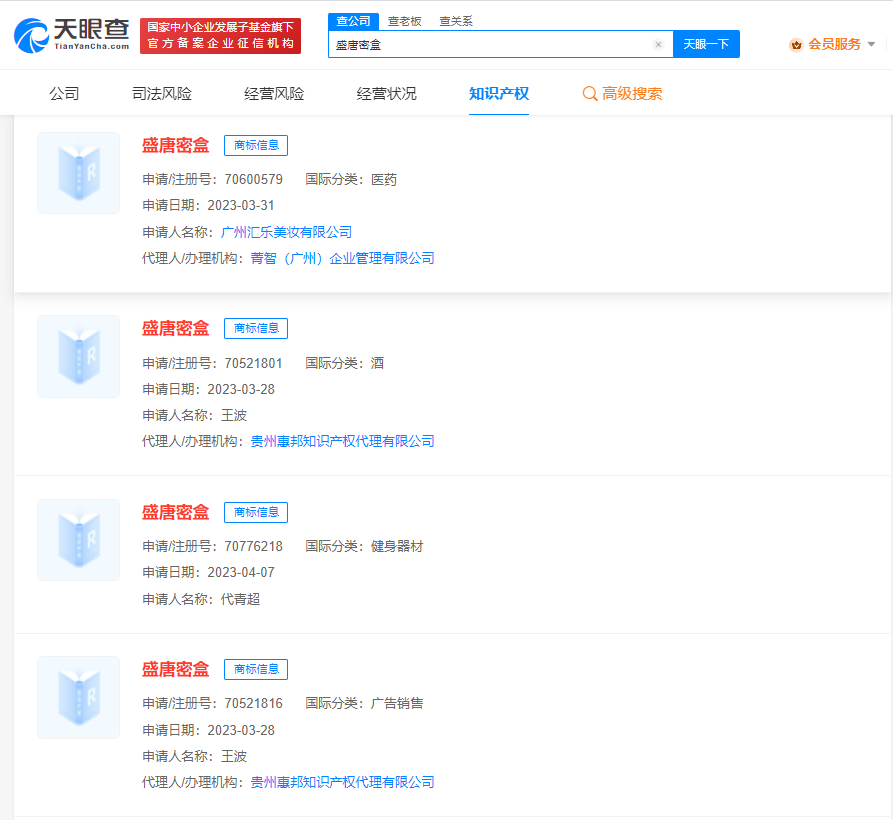
Task: Open 高级搜索 advanced search
Action: point(622,93)
